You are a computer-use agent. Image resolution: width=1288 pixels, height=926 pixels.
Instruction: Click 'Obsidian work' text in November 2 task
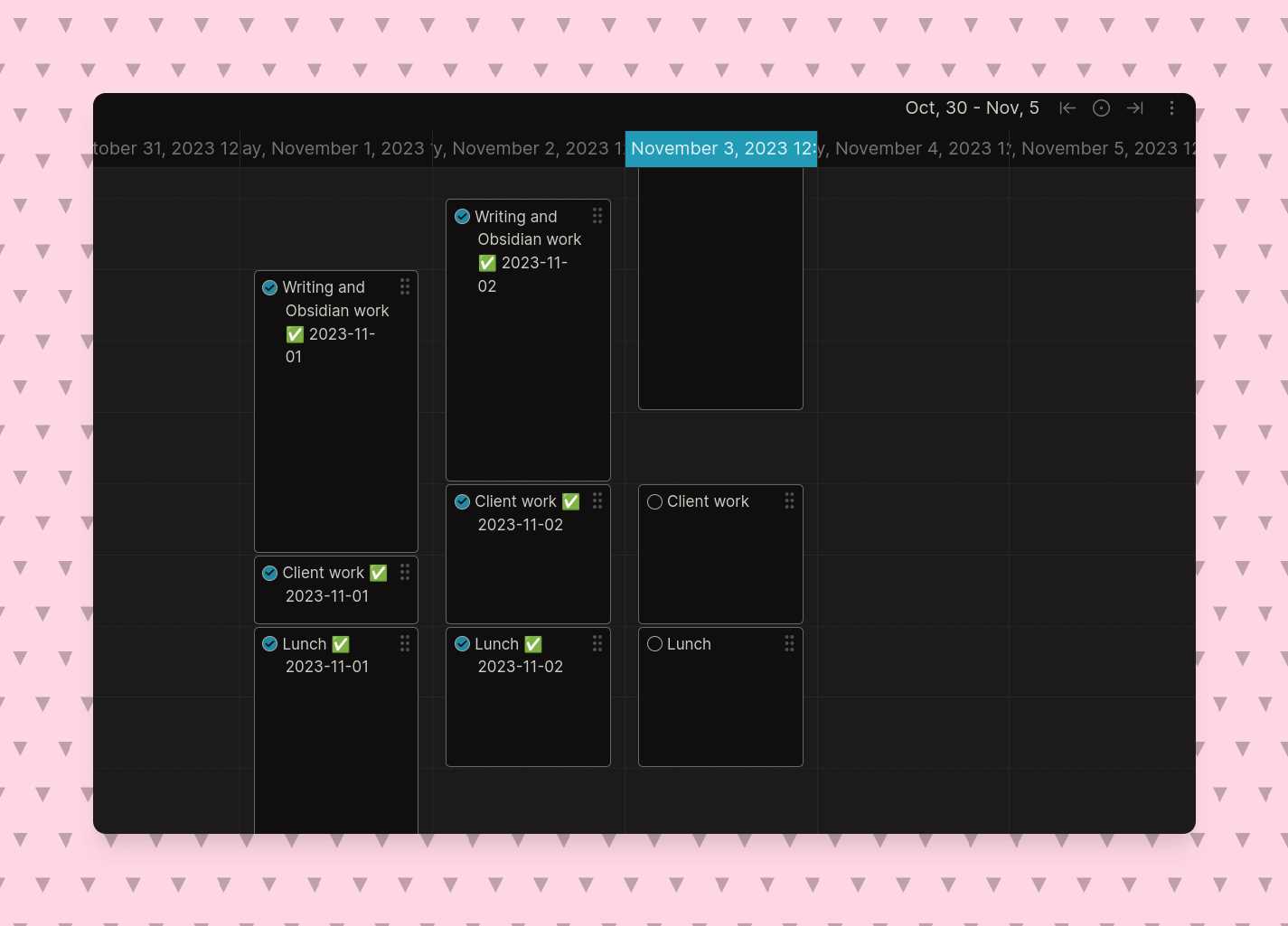[530, 239]
